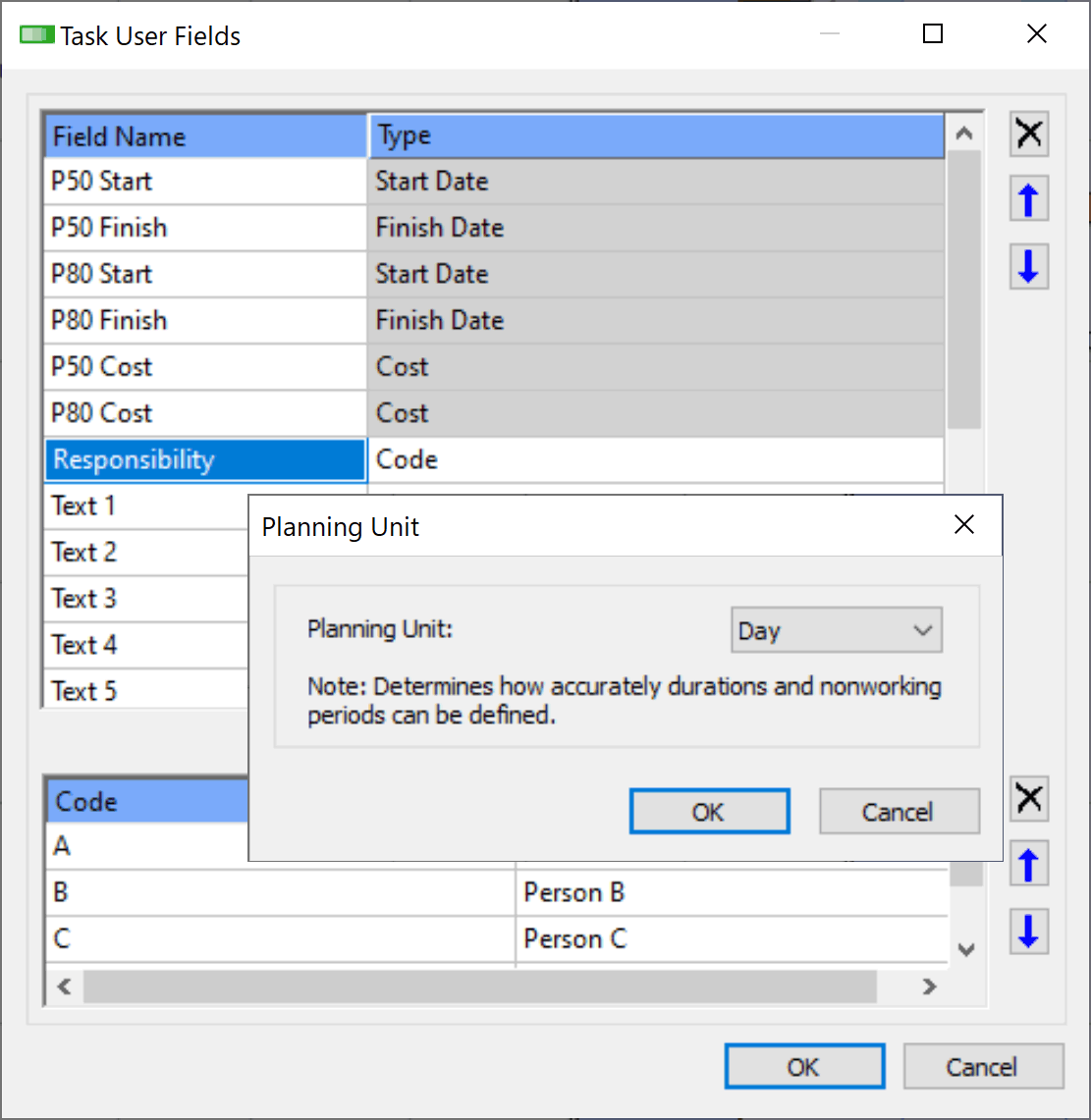Move code down with lower blue arrow
Screen dimensions: 1091x1120
click(1029, 931)
